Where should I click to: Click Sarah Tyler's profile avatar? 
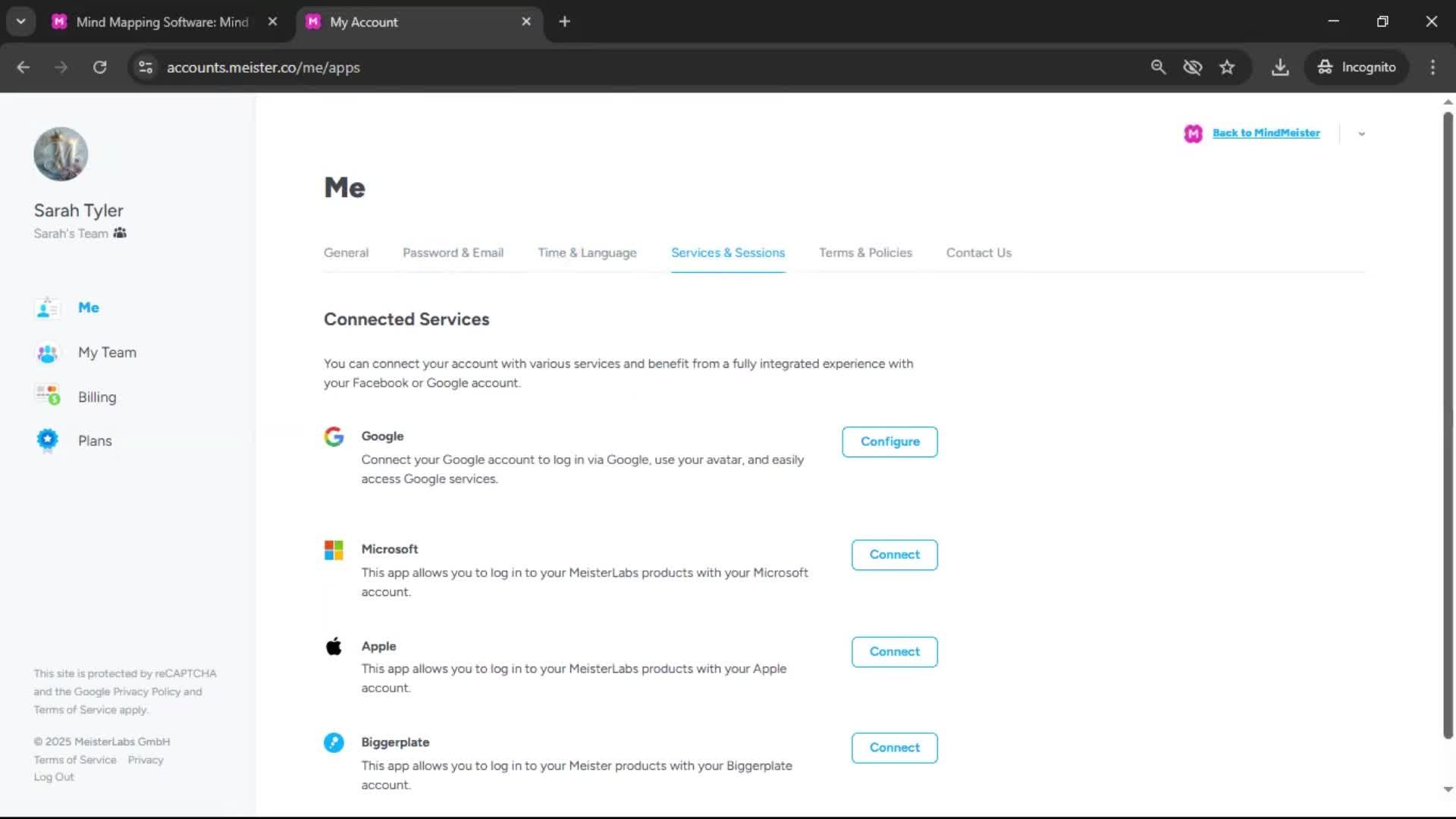coord(61,154)
